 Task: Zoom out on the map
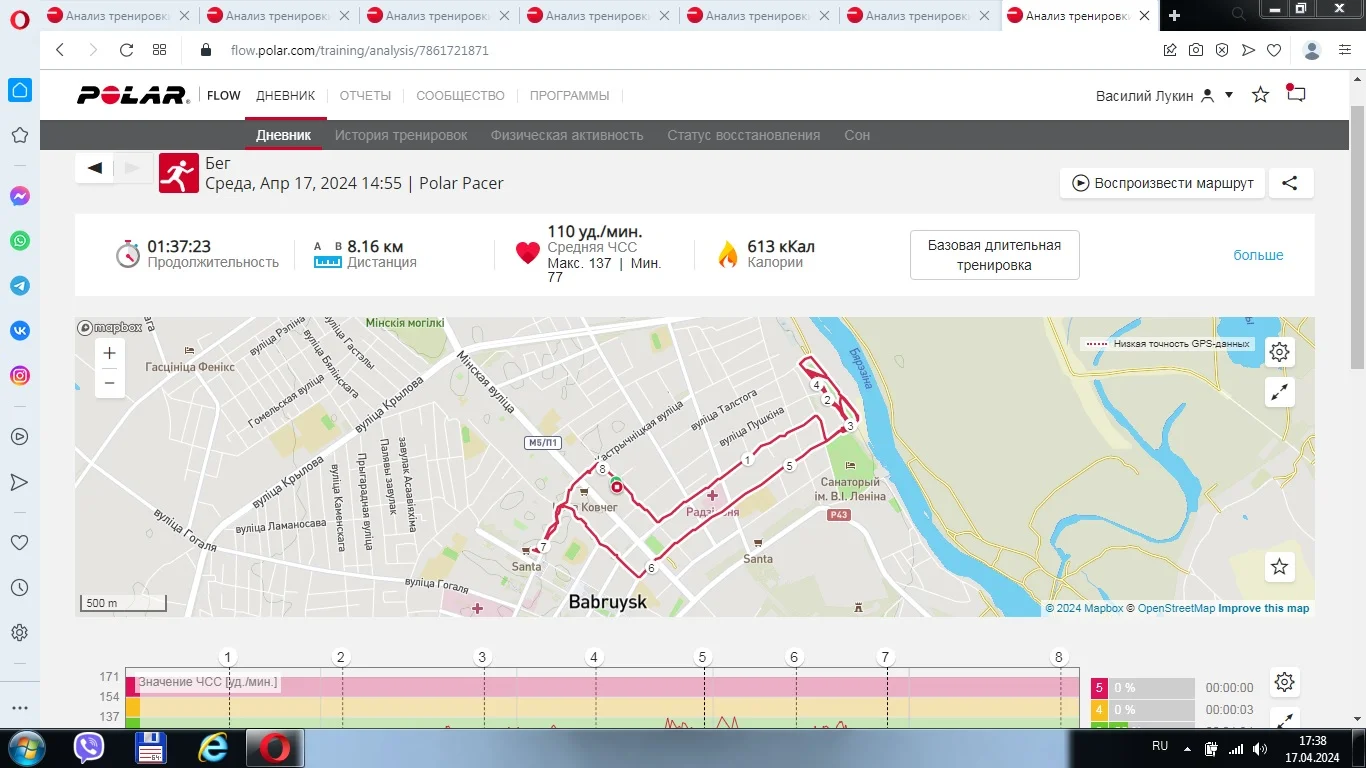pyautogui.click(x=110, y=382)
